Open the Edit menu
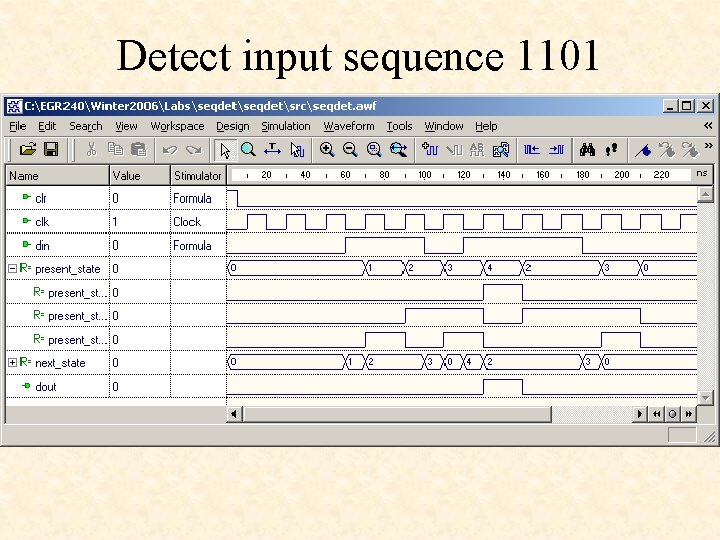The image size is (720, 540). click(47, 126)
